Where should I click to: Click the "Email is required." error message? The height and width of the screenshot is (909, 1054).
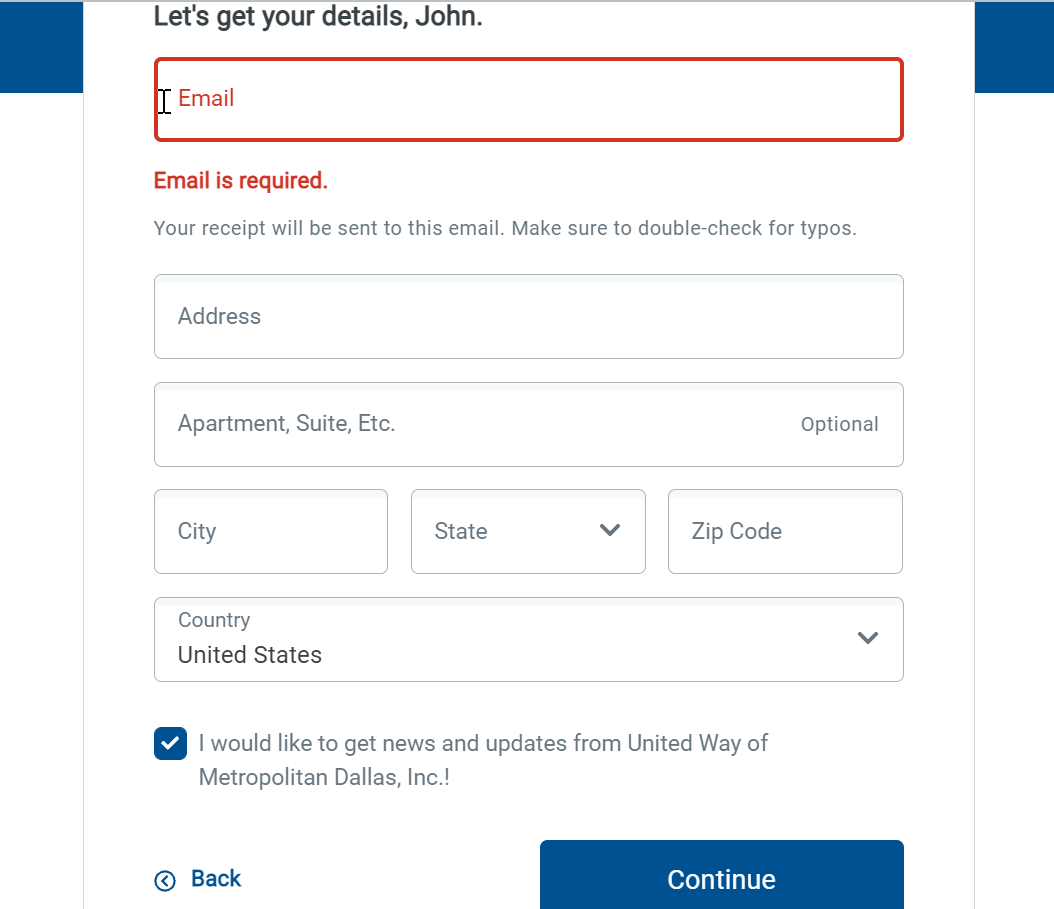click(x=241, y=181)
